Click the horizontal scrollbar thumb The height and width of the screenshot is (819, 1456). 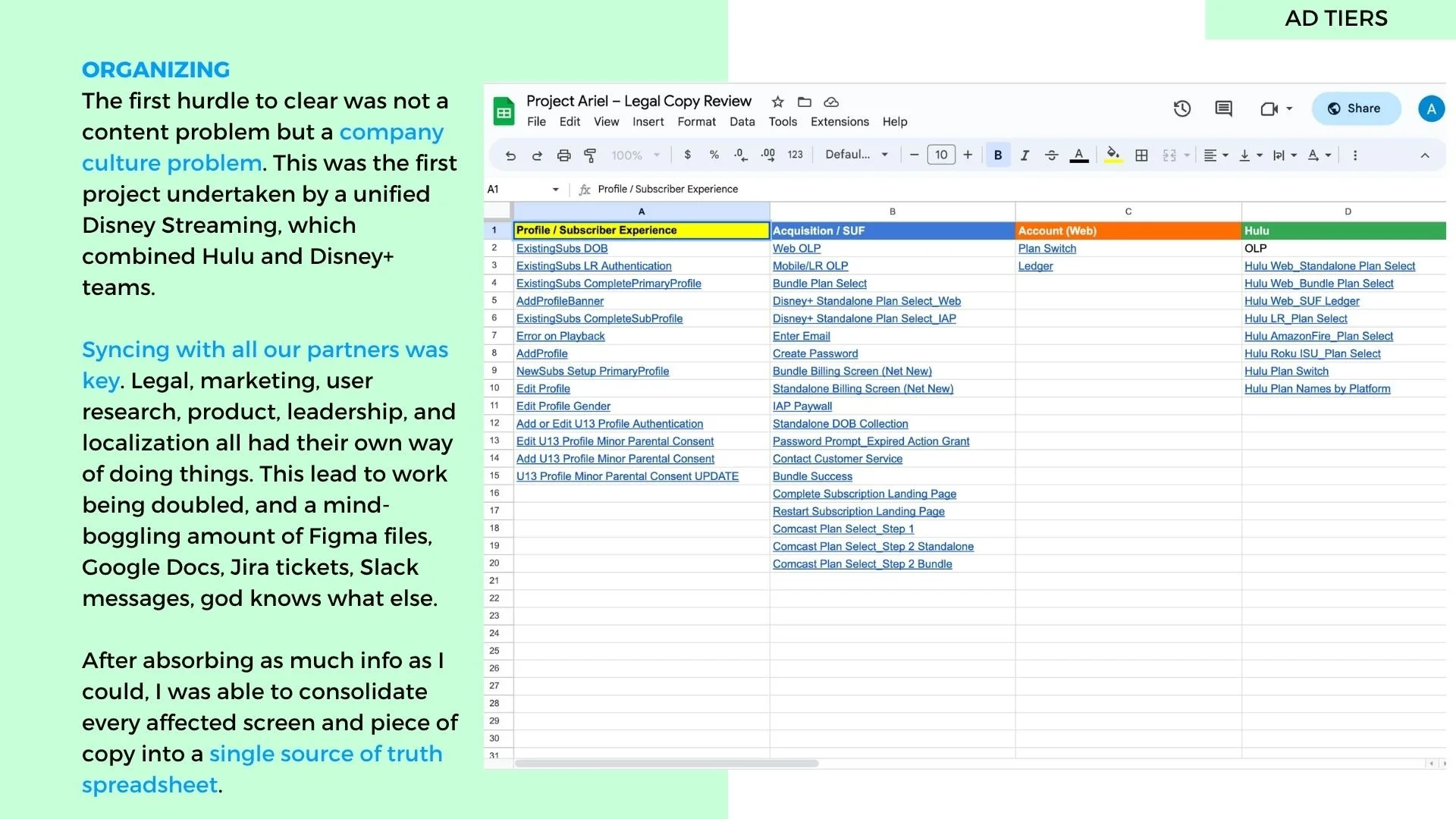667,764
